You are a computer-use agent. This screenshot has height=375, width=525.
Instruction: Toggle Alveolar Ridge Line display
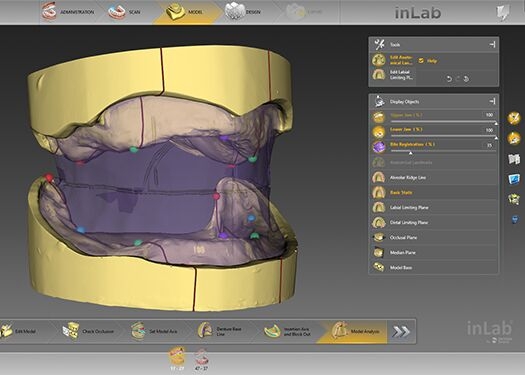tap(433, 177)
